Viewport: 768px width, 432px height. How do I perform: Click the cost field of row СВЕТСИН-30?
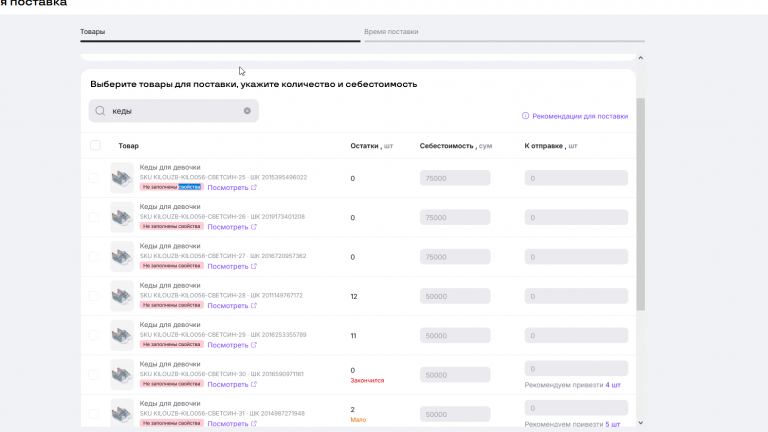pyautogui.click(x=455, y=375)
